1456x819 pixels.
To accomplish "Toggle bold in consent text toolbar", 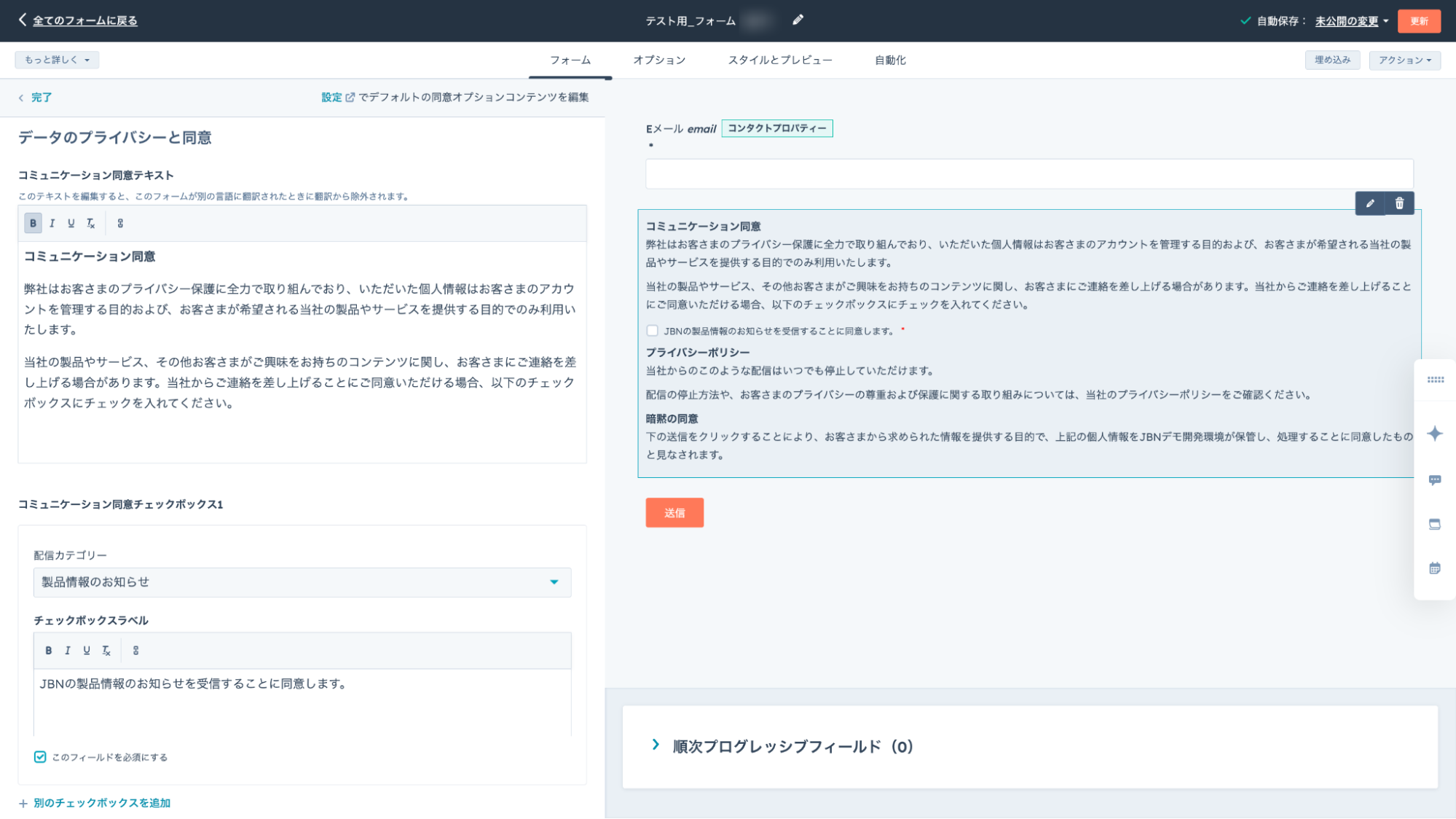I will (x=33, y=223).
